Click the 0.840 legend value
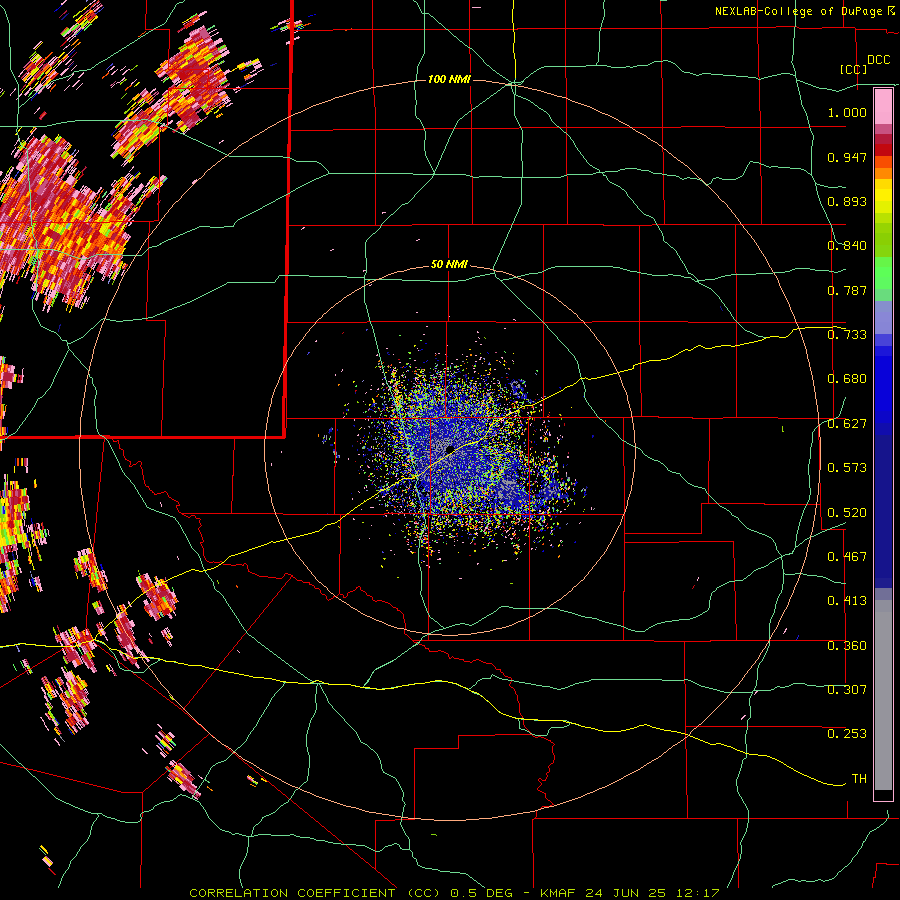Image resolution: width=900 pixels, height=900 pixels. [847, 246]
